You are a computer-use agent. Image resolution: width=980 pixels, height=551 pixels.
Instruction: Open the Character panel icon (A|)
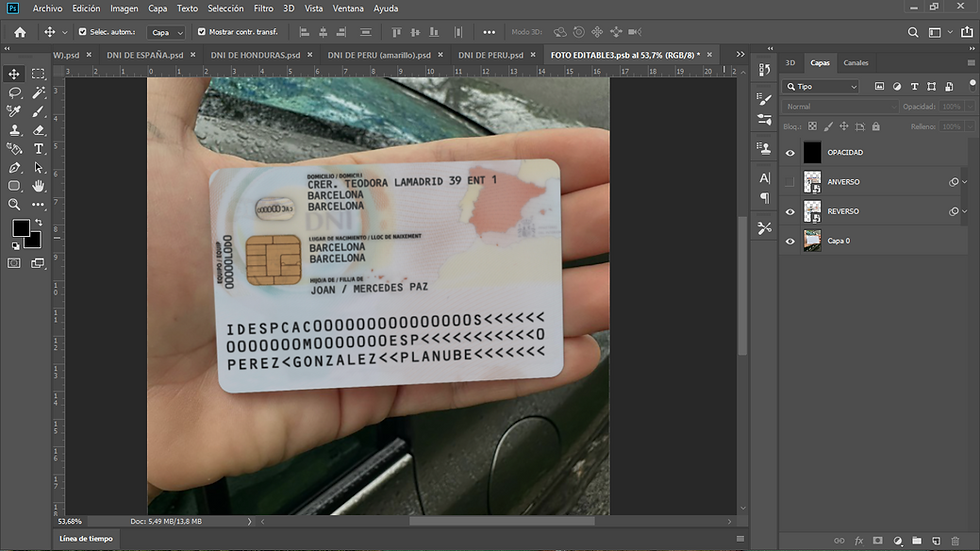764,178
